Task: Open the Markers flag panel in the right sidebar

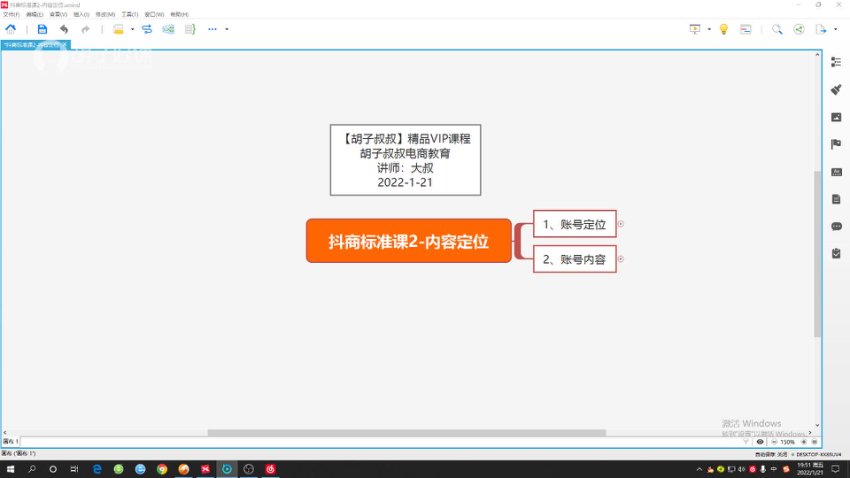Action: 836,144
